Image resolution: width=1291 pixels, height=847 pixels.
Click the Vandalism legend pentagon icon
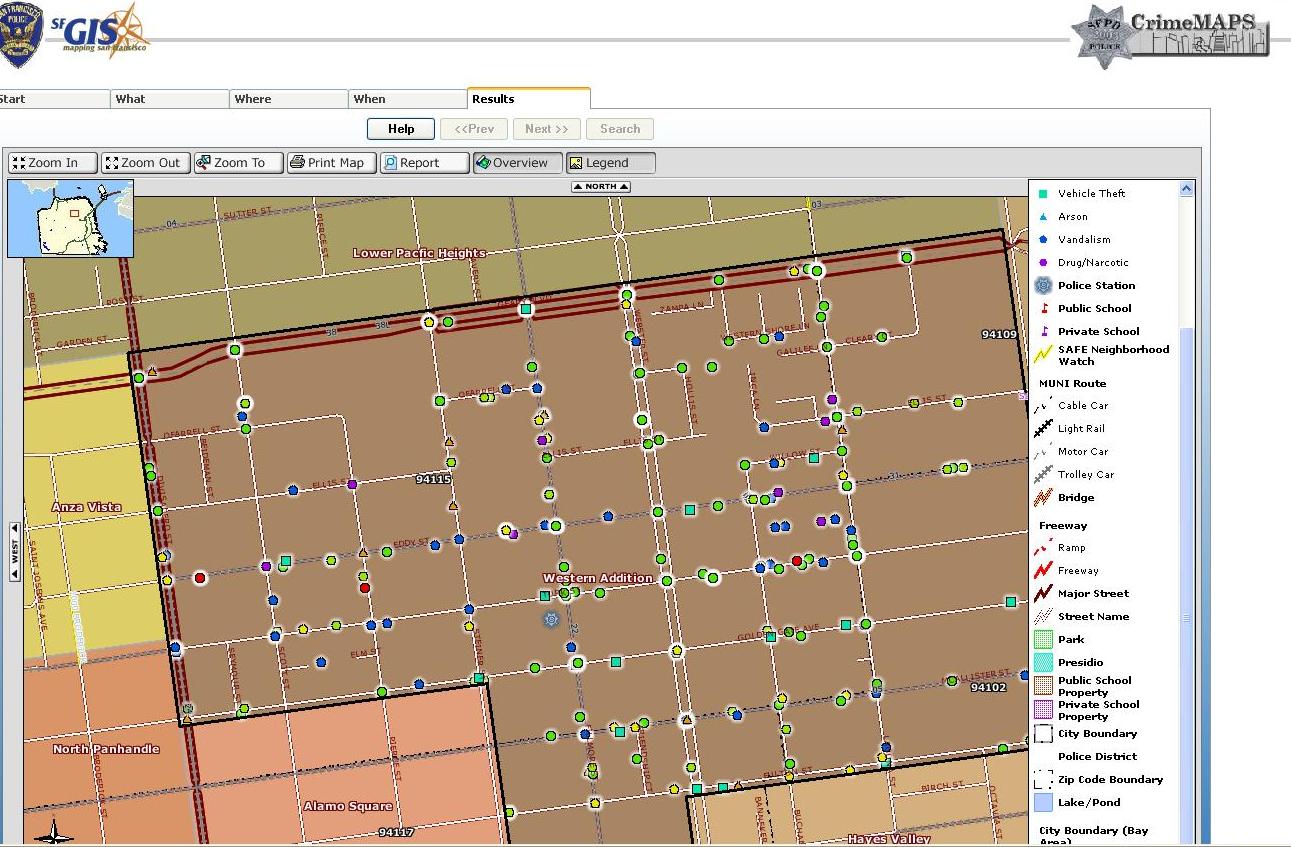click(x=1043, y=240)
